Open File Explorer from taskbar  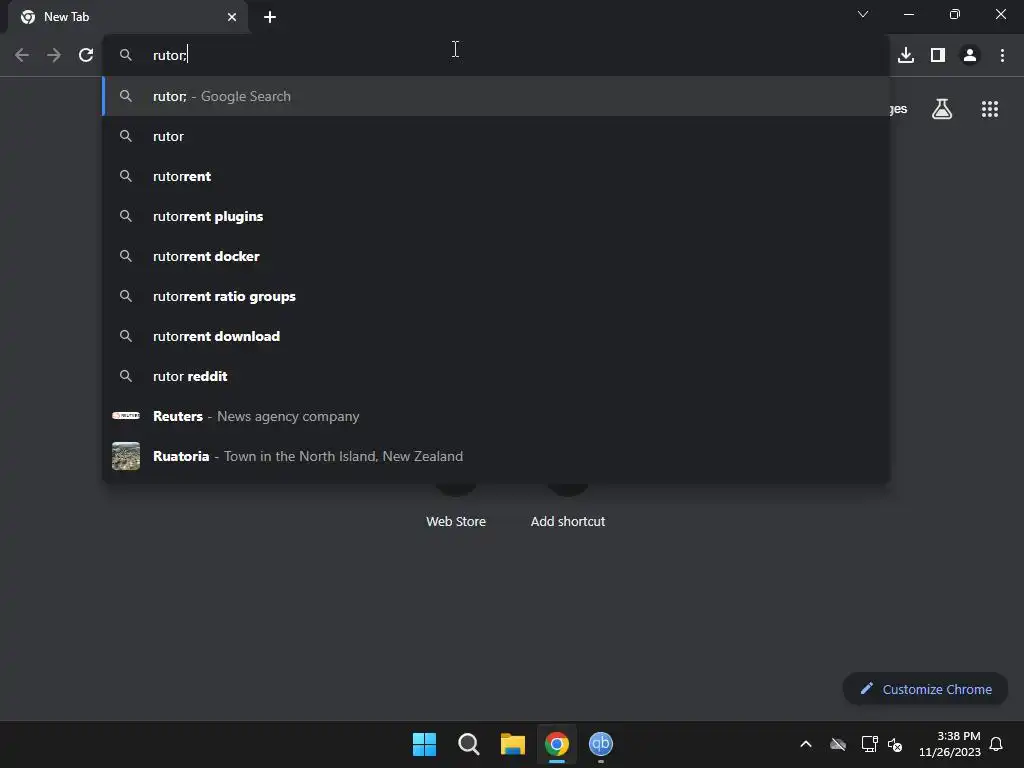point(513,744)
